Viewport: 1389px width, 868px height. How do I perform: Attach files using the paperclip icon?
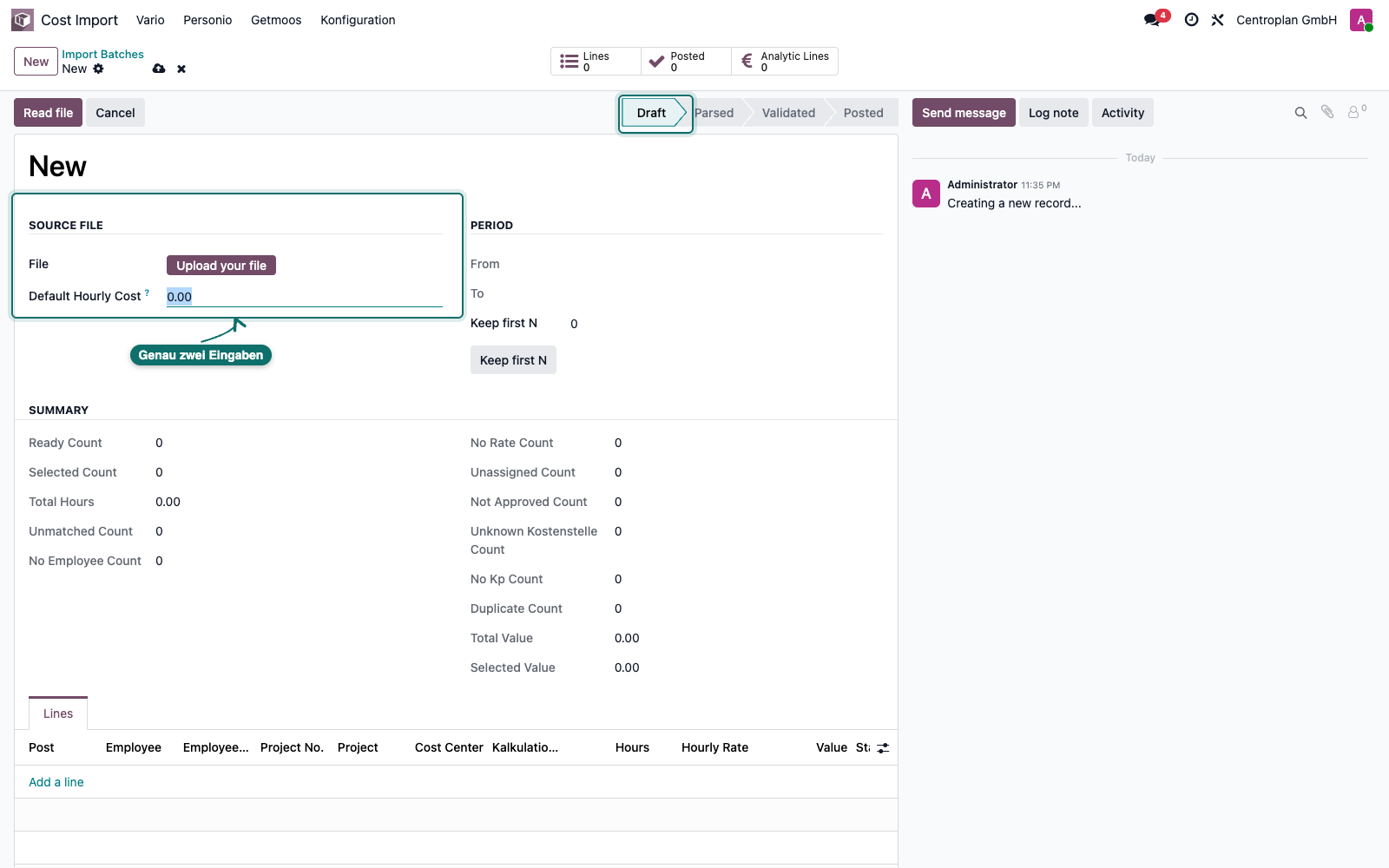pos(1327,112)
